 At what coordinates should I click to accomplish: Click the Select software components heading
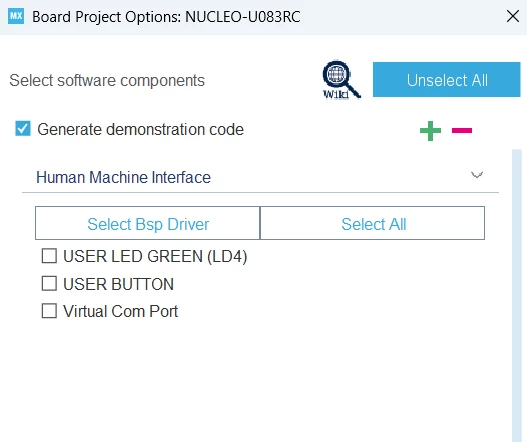[107, 81]
